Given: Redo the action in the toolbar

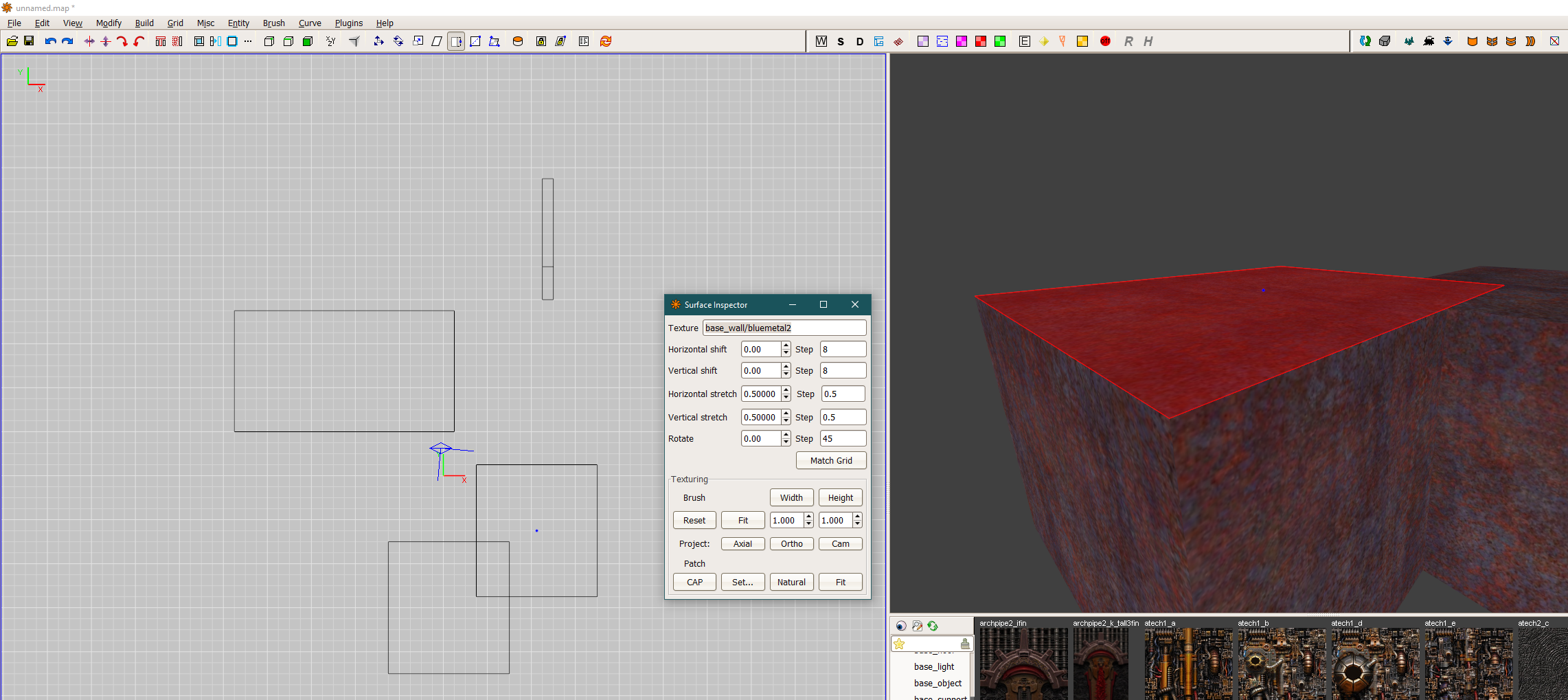Looking at the screenshot, I should click(x=67, y=41).
